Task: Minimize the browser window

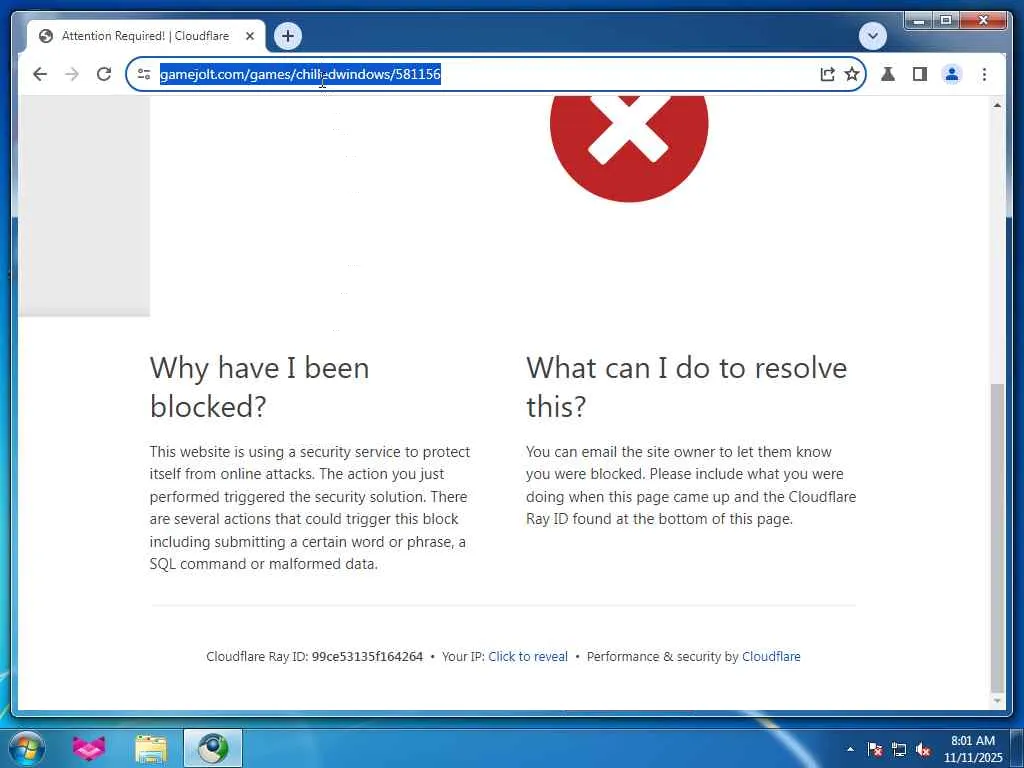Action: click(x=918, y=21)
